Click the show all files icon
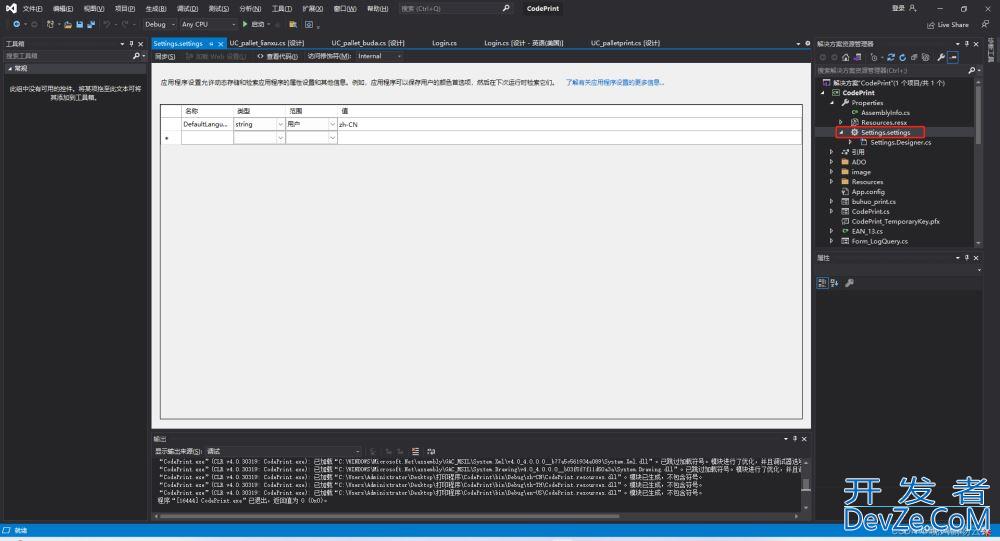 click(925, 57)
